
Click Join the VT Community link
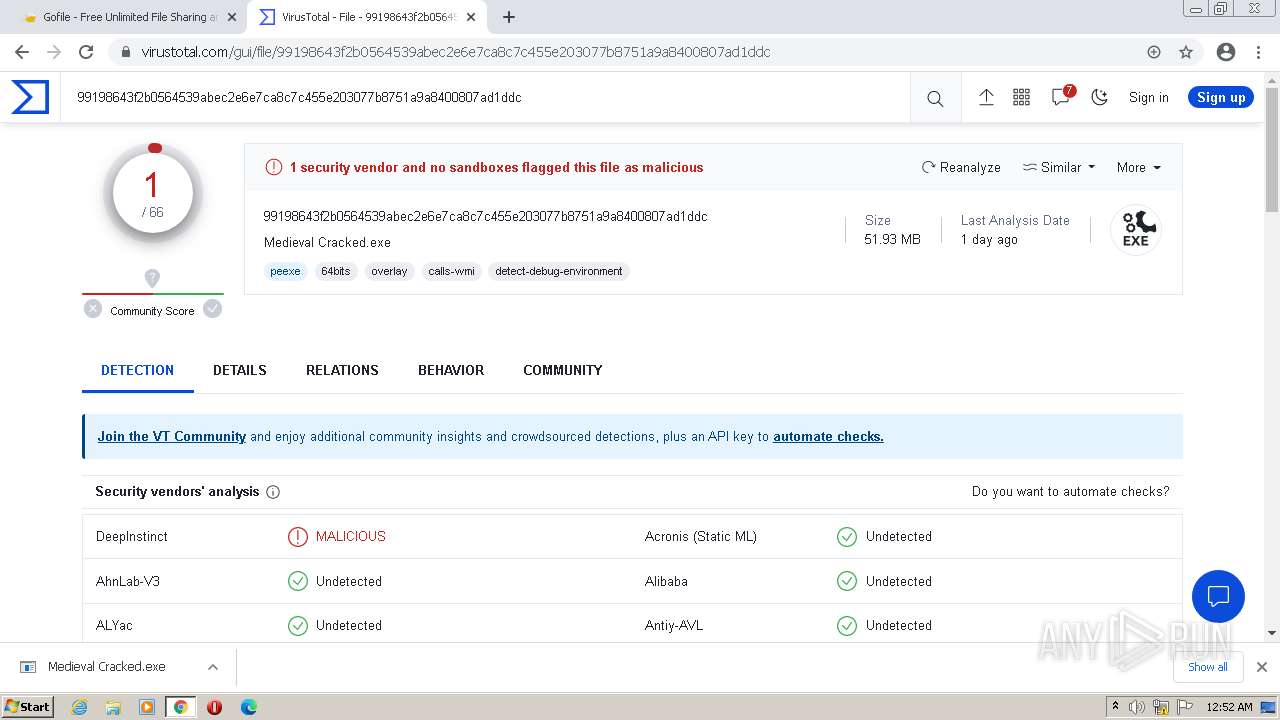point(172,436)
